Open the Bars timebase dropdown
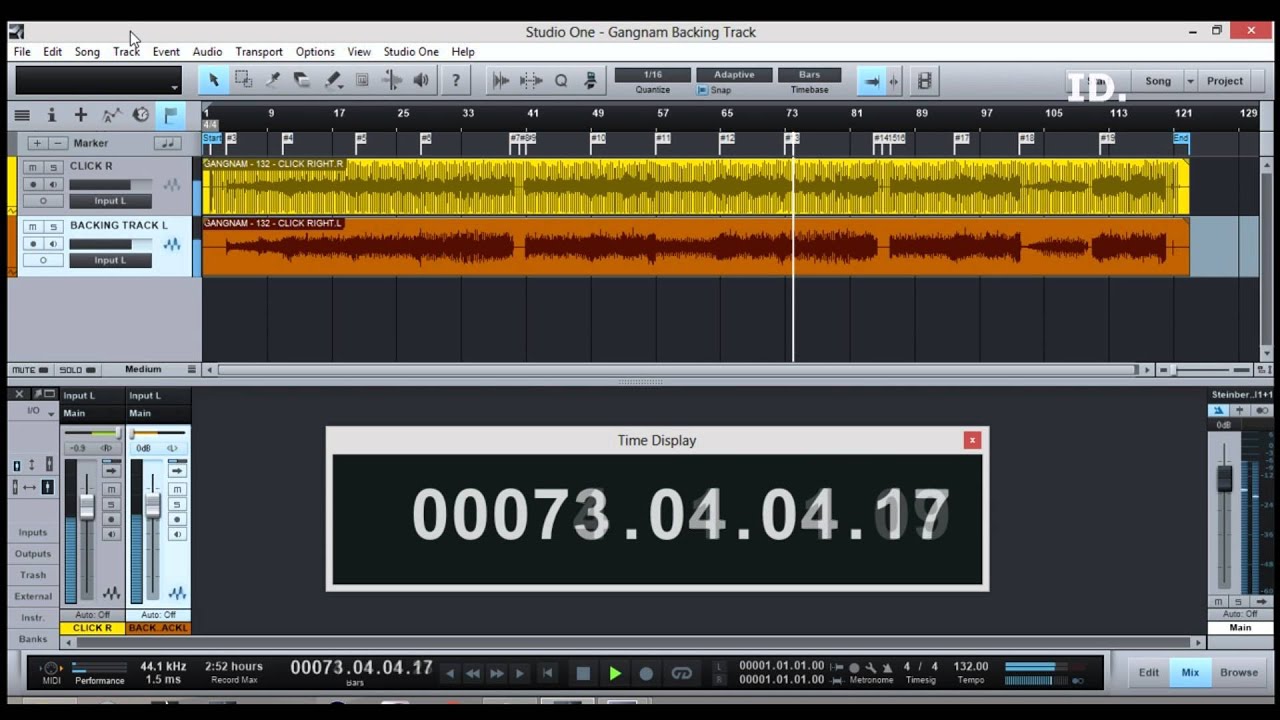Screen dimensions: 1280x720 point(809,75)
